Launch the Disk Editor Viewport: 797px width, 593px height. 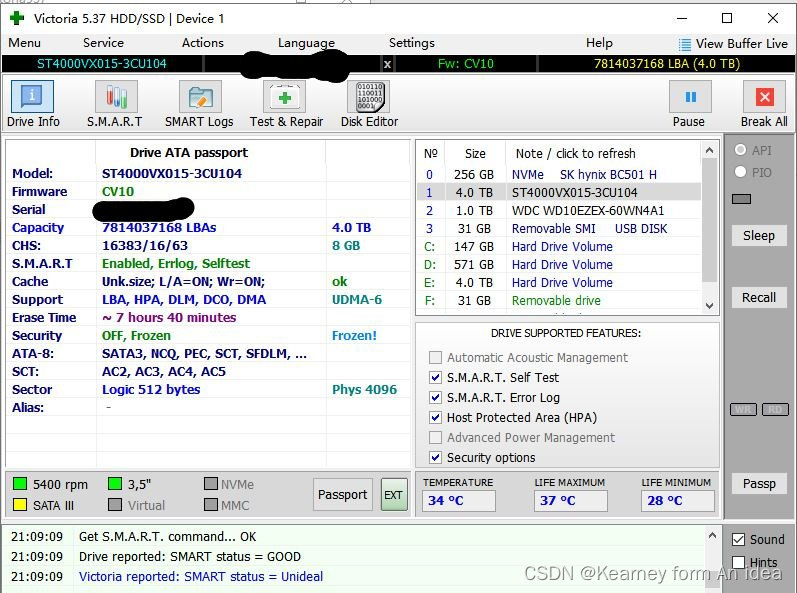click(x=370, y=104)
